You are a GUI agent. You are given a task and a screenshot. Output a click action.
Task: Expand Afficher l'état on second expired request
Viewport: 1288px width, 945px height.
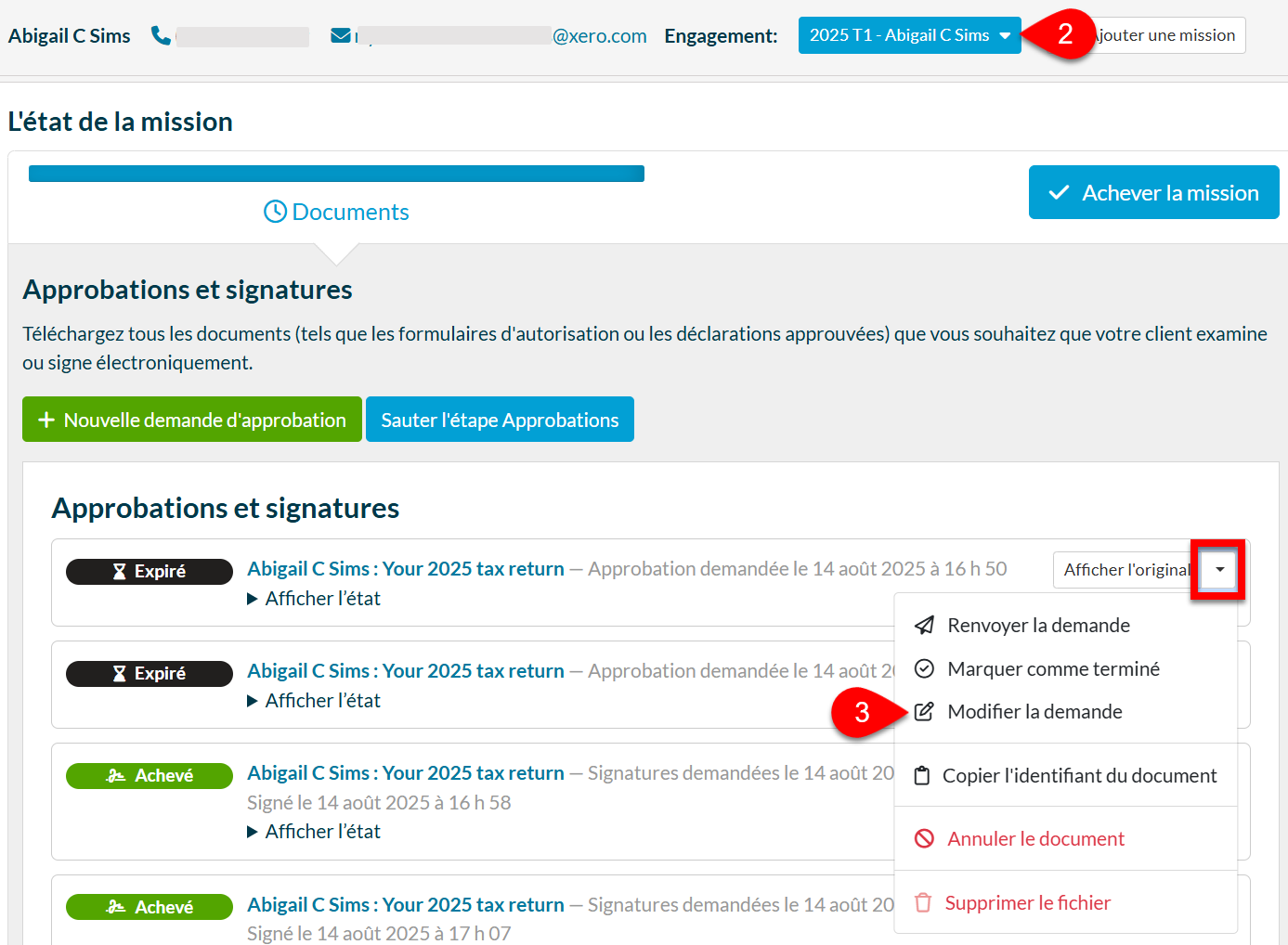(x=314, y=701)
